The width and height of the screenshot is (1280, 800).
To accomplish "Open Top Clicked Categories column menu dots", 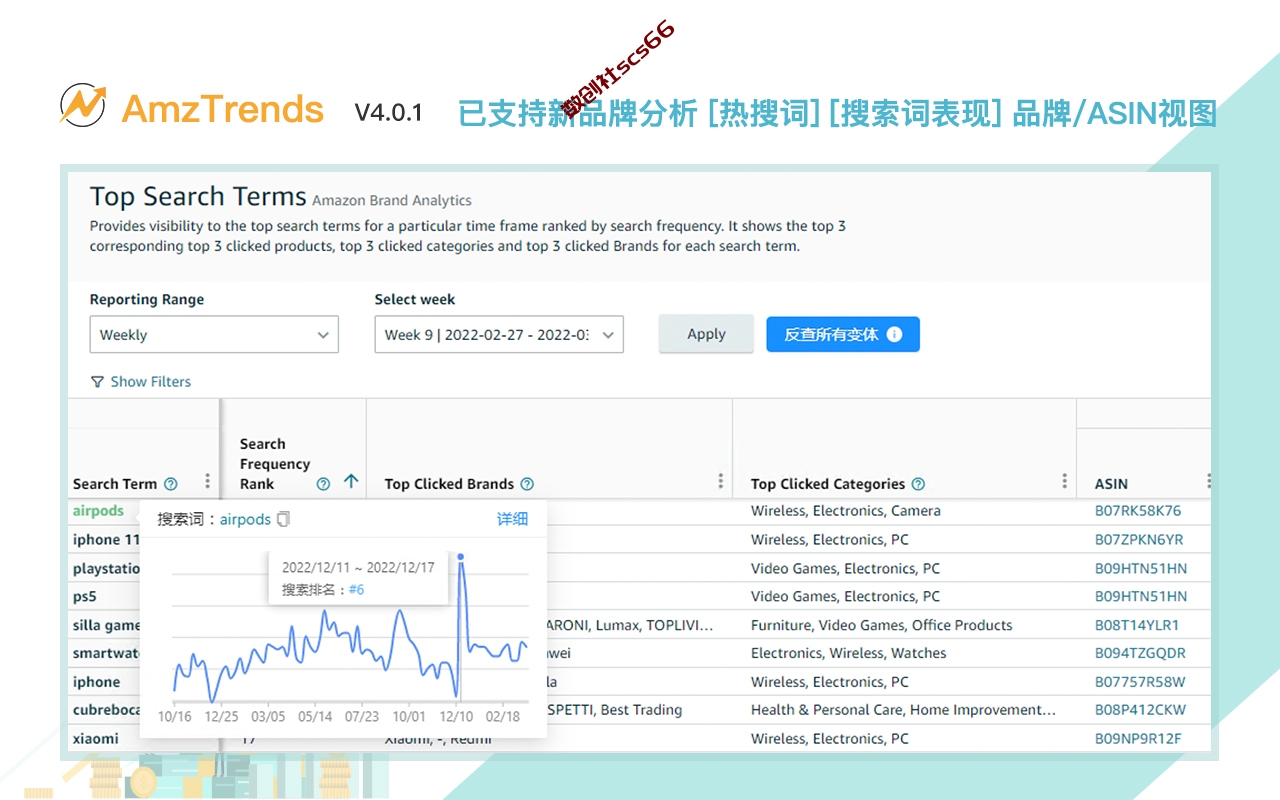I will coord(1064,481).
